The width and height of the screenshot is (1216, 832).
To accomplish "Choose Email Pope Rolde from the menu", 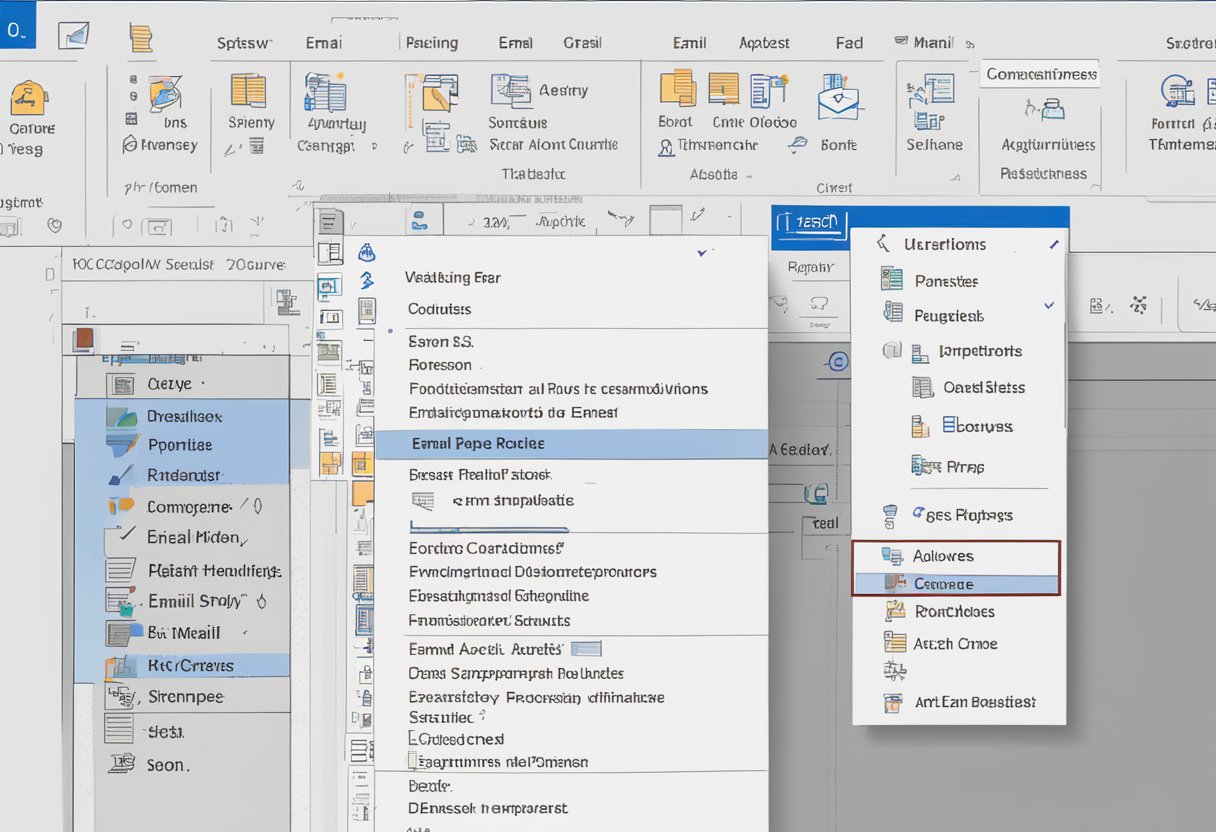I will 480,442.
